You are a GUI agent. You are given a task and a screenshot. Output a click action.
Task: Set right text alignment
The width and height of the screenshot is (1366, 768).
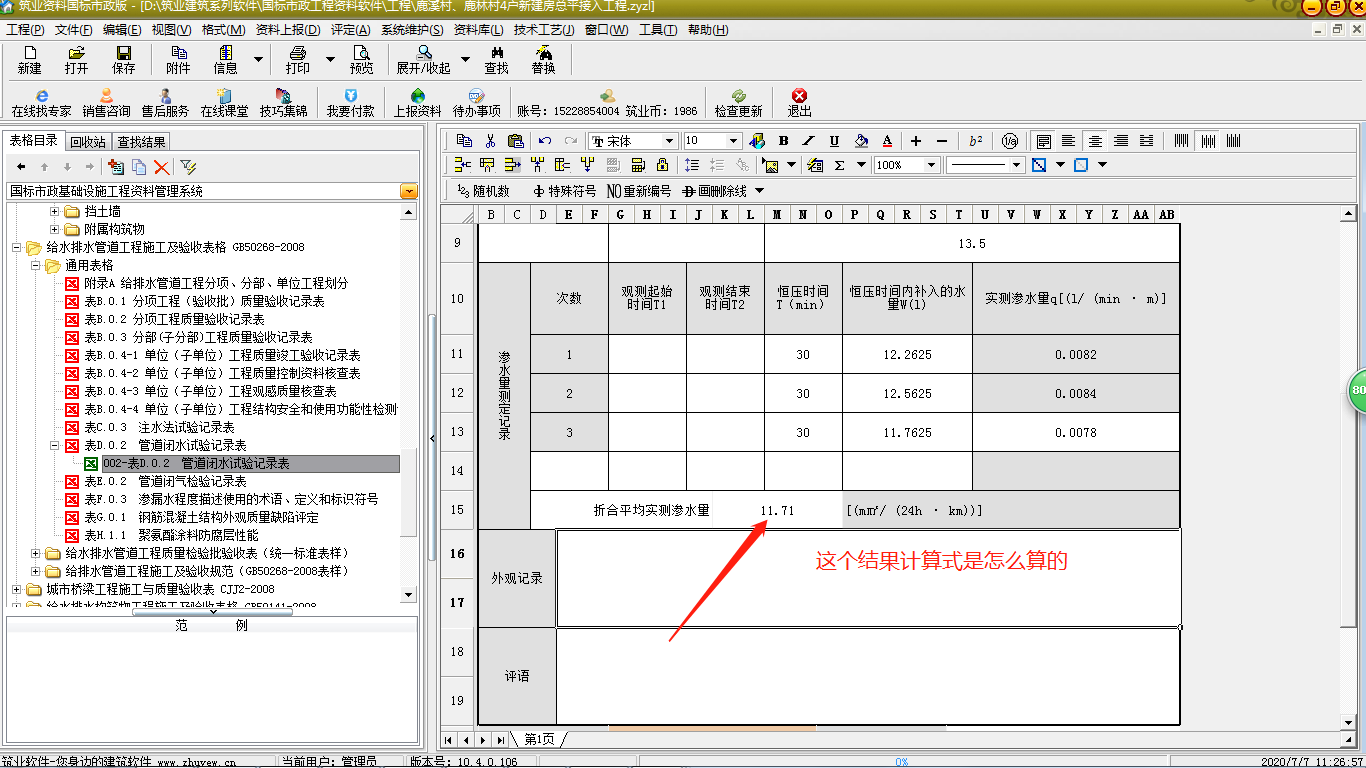coord(1121,141)
